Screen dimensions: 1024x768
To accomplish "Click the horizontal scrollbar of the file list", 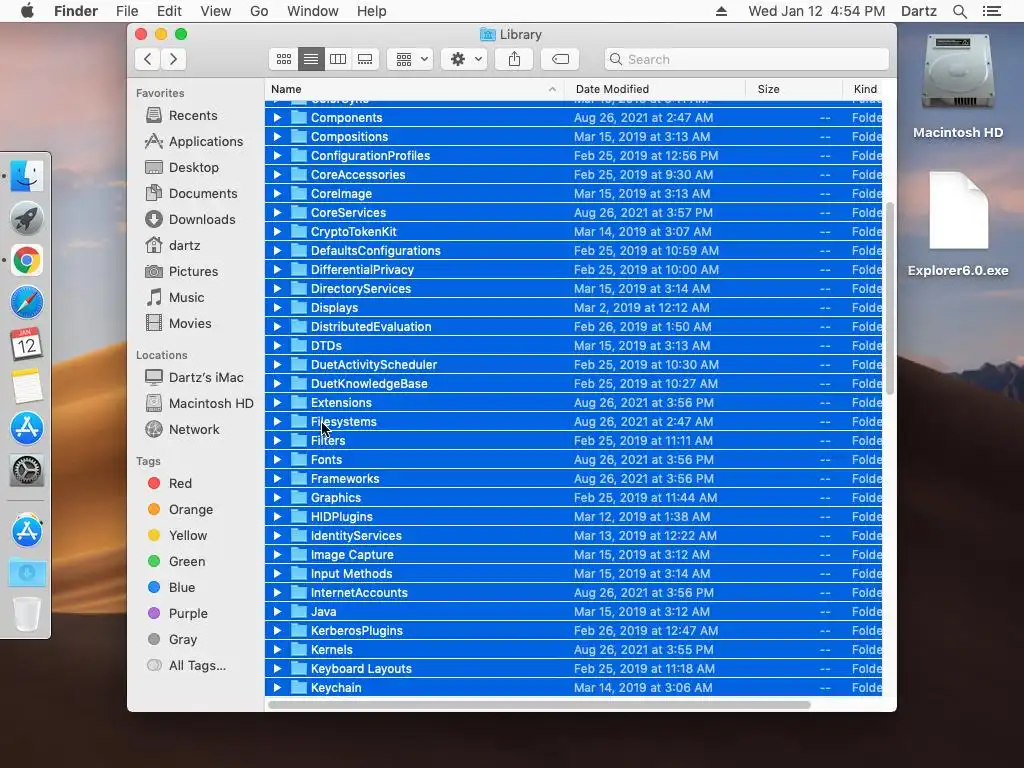I will coord(539,705).
